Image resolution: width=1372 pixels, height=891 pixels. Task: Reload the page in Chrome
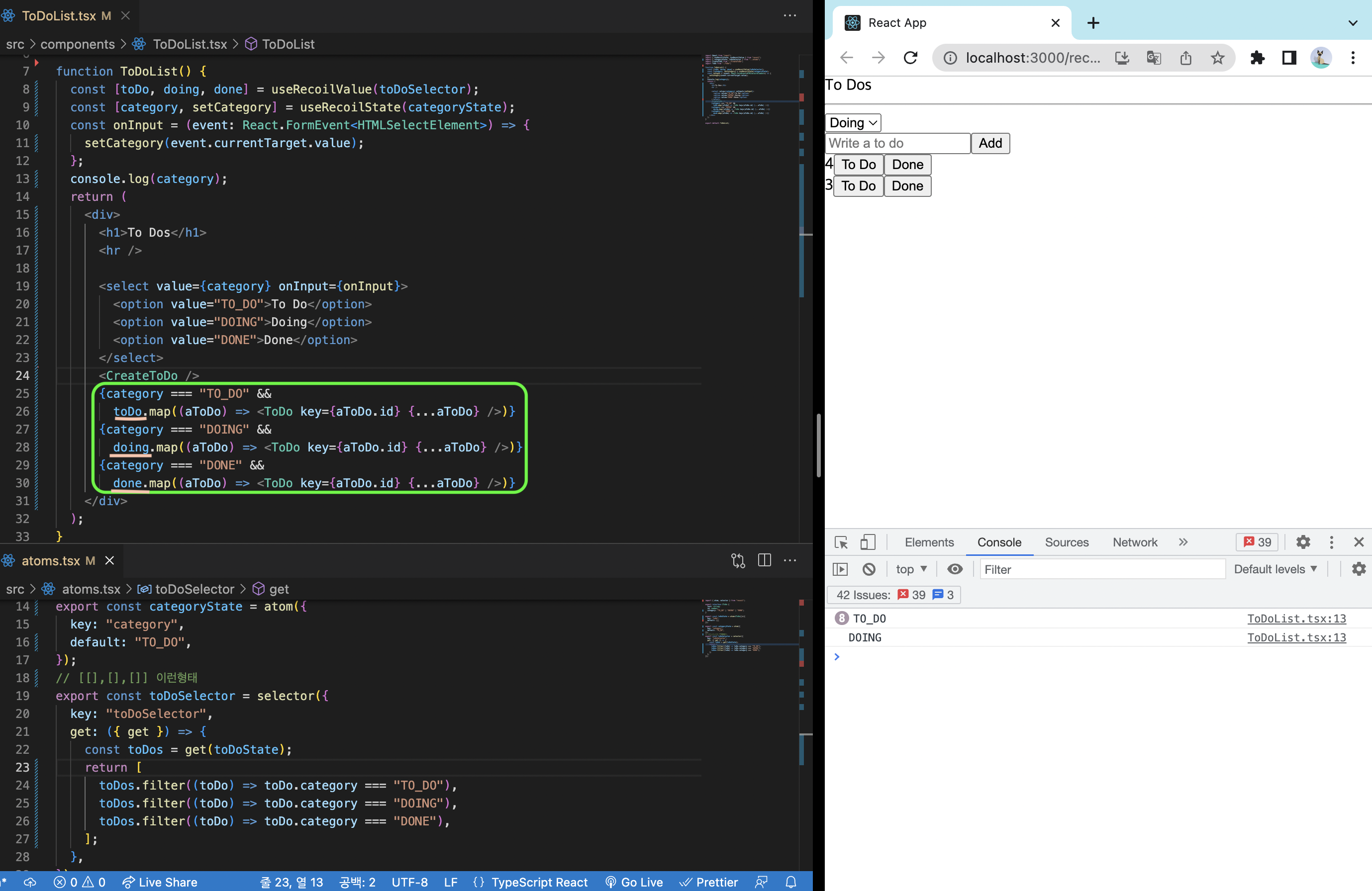point(910,58)
